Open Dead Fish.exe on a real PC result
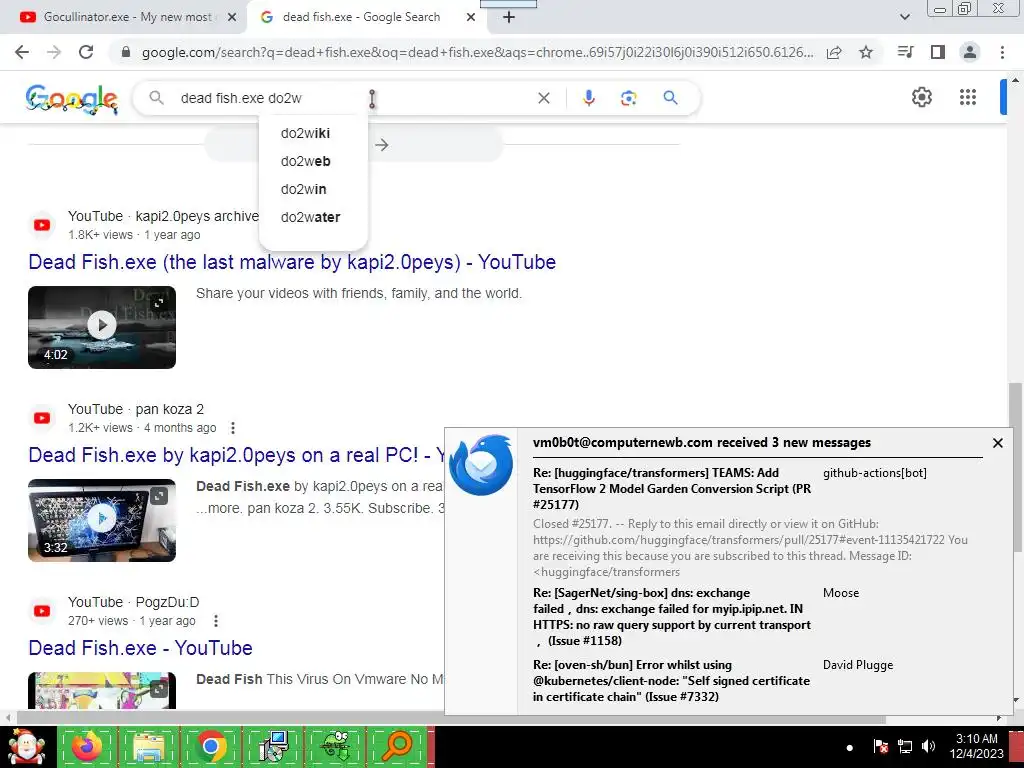1024x768 pixels. click(236, 455)
